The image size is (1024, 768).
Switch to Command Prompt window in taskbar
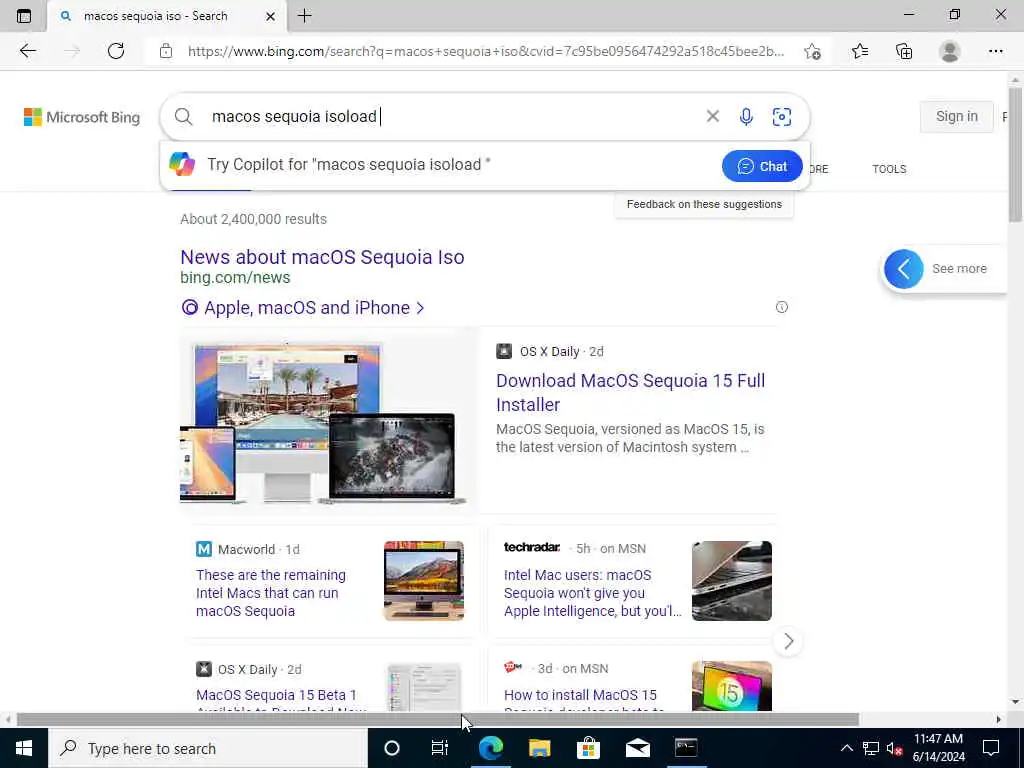[686, 748]
